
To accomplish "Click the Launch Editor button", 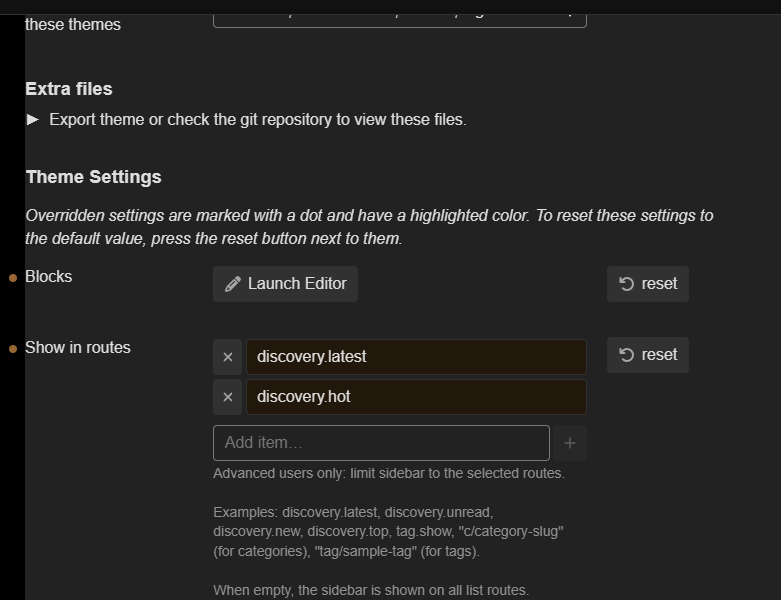I will click(x=285, y=284).
